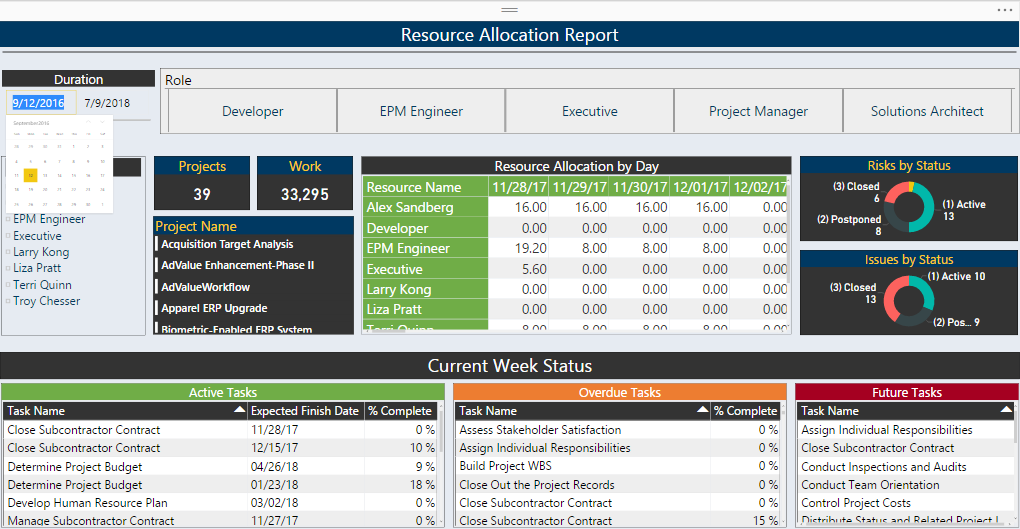Click the end date field 7/9/2018
Viewport: 1020px width, 529px height.
(x=107, y=103)
